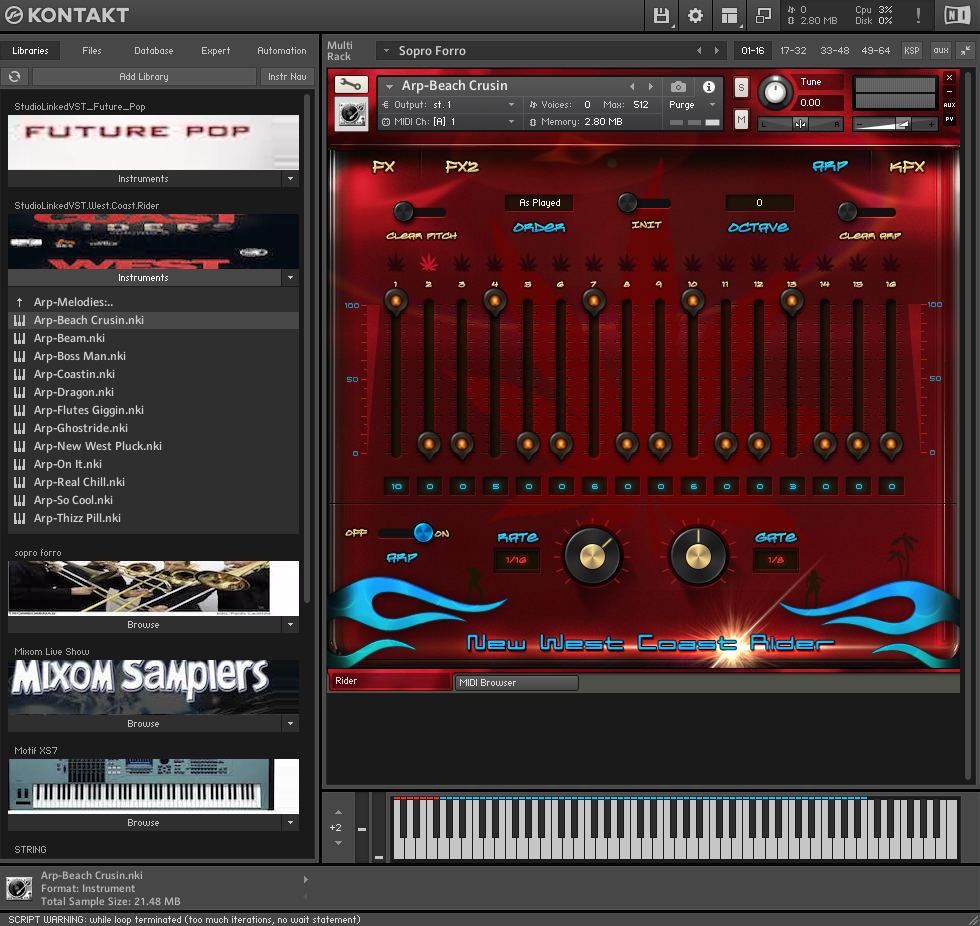This screenshot has width=980, height=926.
Task: Click the Mixom Live Show Browse button
Action: [x=144, y=724]
